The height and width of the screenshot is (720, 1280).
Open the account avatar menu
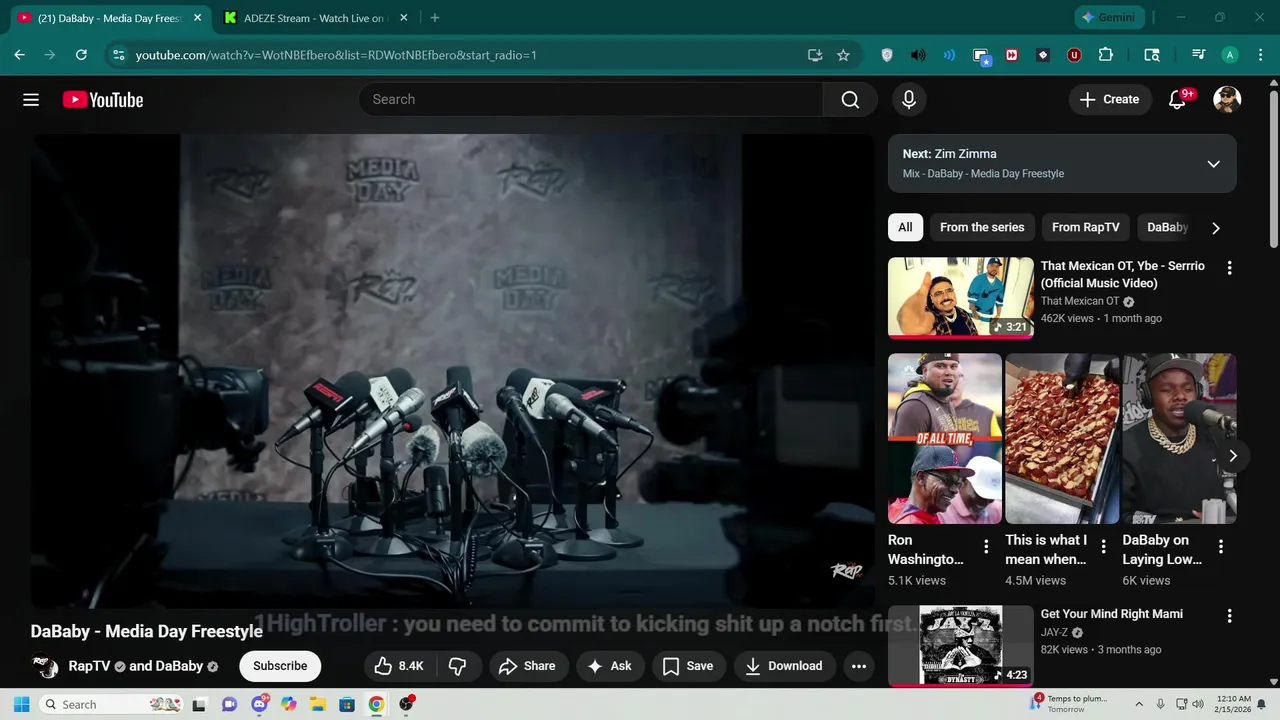pos(1227,99)
